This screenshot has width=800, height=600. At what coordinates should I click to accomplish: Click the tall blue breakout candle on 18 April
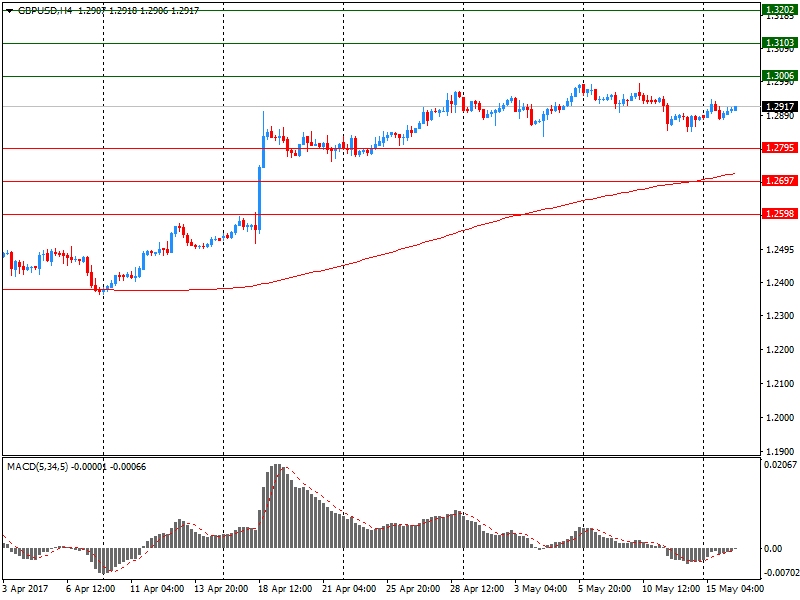[259, 198]
